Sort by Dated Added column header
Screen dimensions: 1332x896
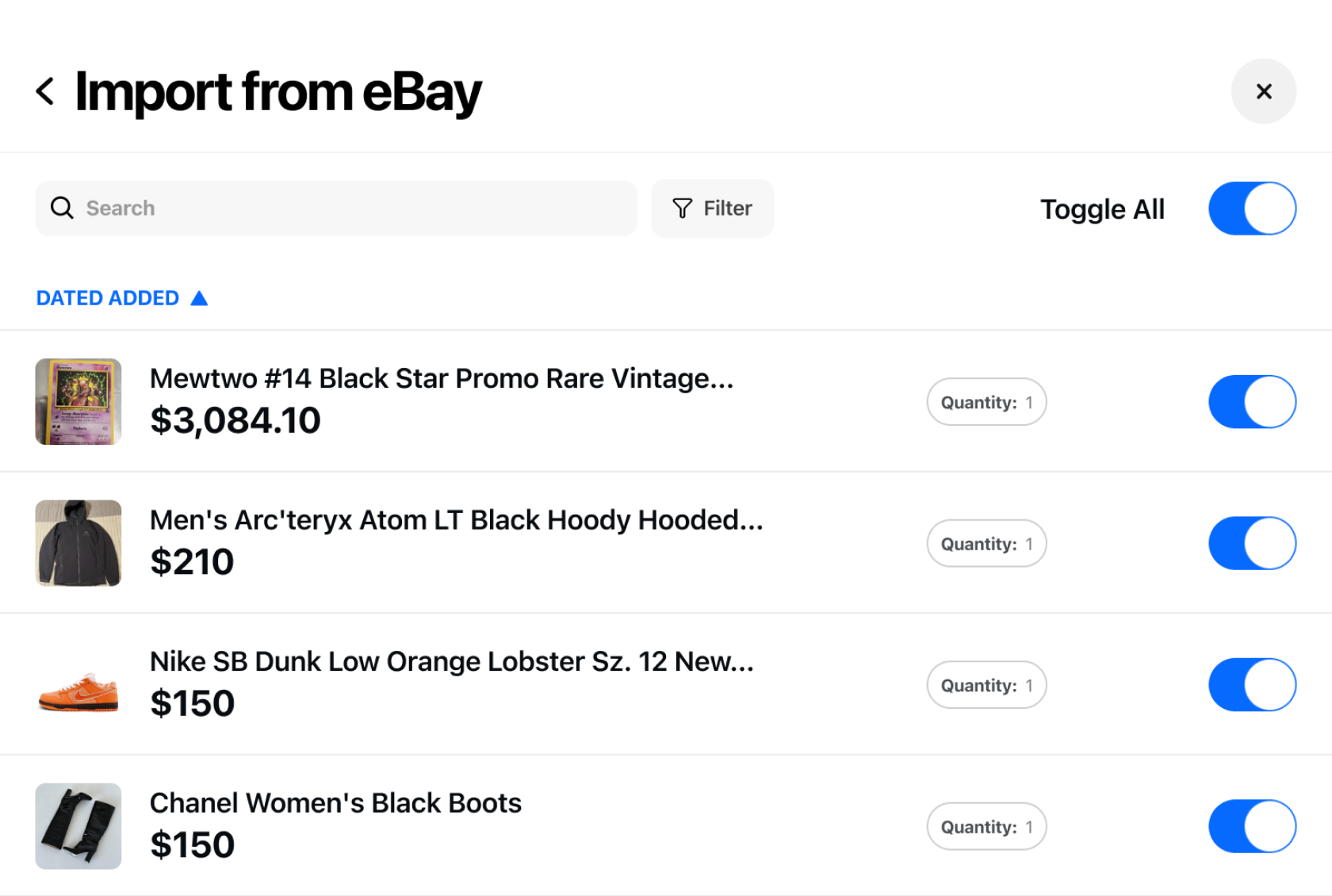pyautogui.click(x=108, y=298)
